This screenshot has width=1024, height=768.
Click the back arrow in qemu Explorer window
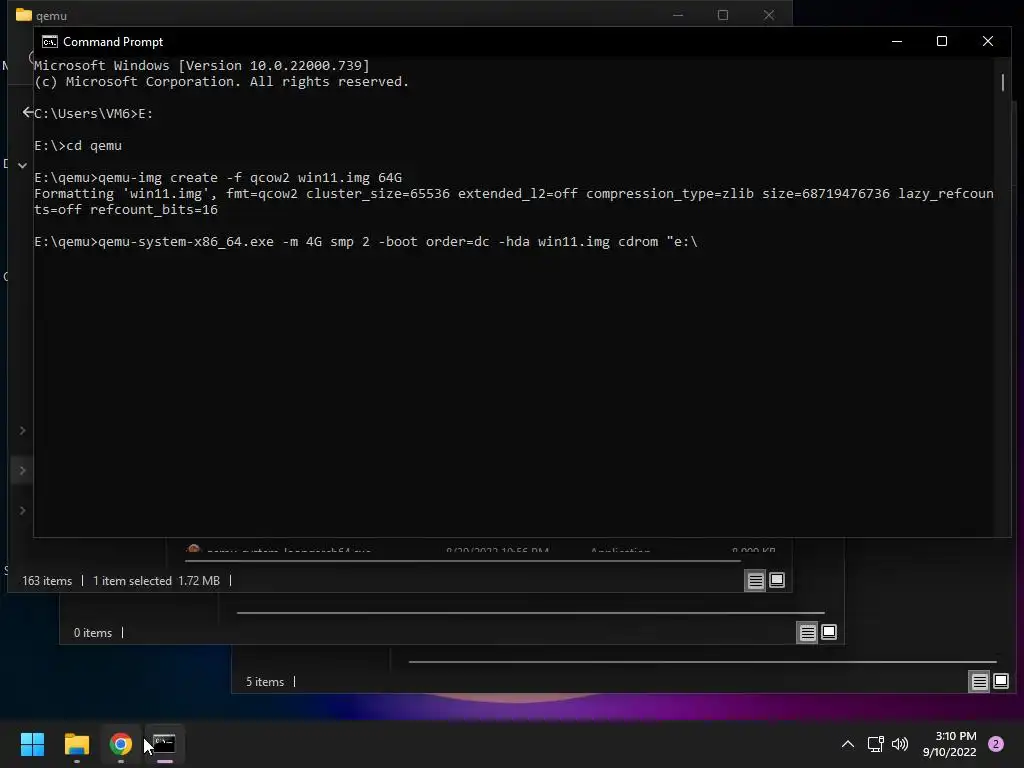pyautogui.click(x=27, y=112)
